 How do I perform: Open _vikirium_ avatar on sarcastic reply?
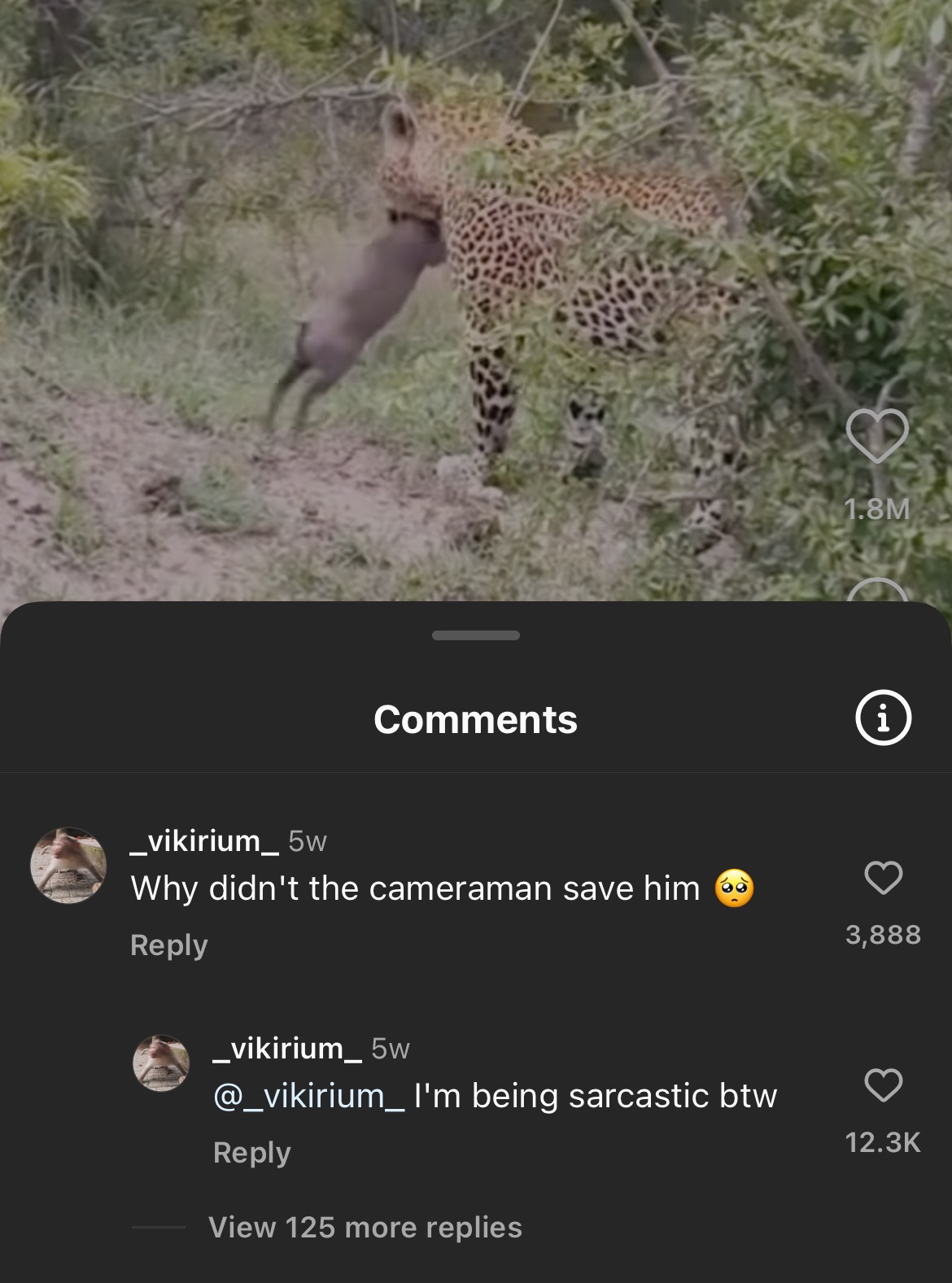point(161,1063)
